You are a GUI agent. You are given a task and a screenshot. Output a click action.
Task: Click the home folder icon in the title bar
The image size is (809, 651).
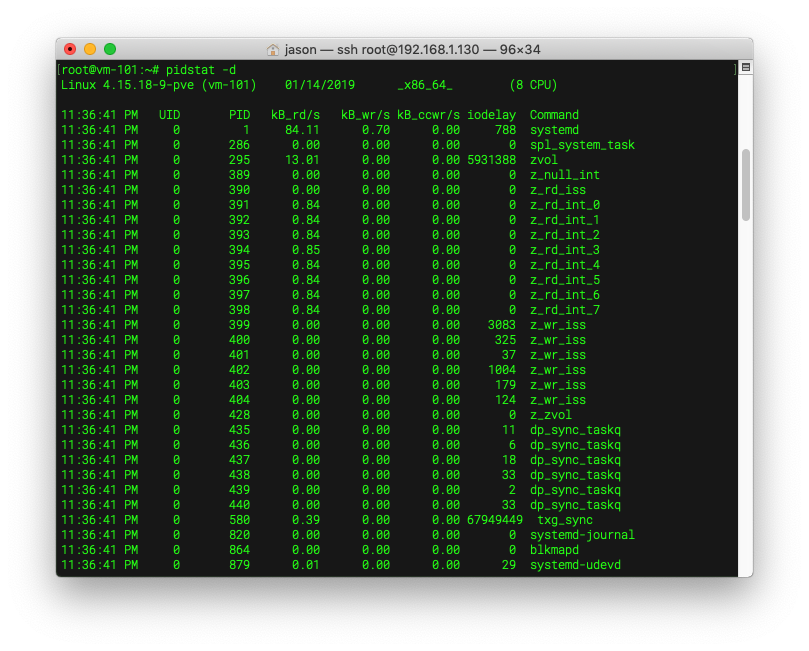click(272, 50)
